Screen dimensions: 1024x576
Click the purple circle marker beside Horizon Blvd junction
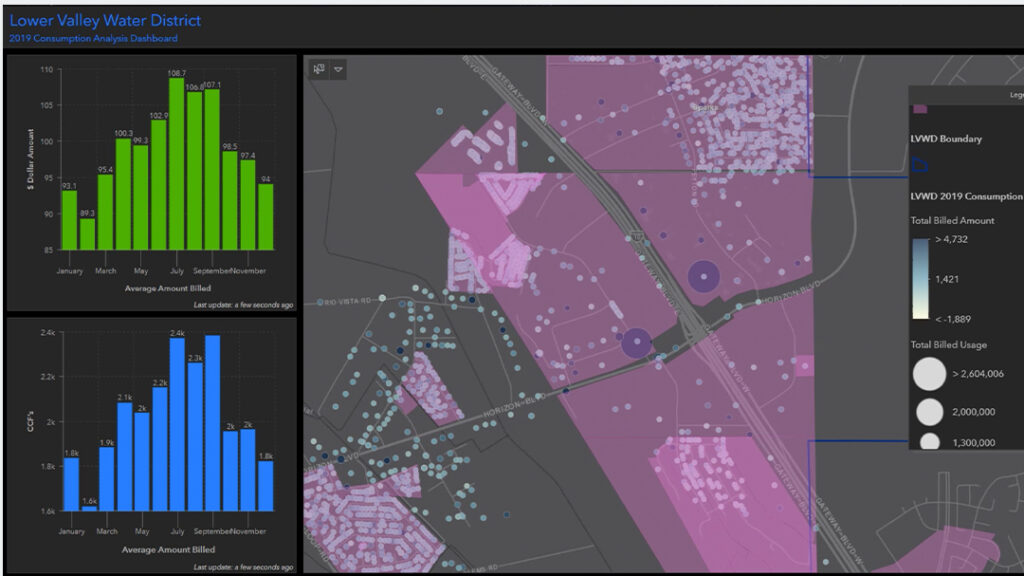click(x=636, y=342)
